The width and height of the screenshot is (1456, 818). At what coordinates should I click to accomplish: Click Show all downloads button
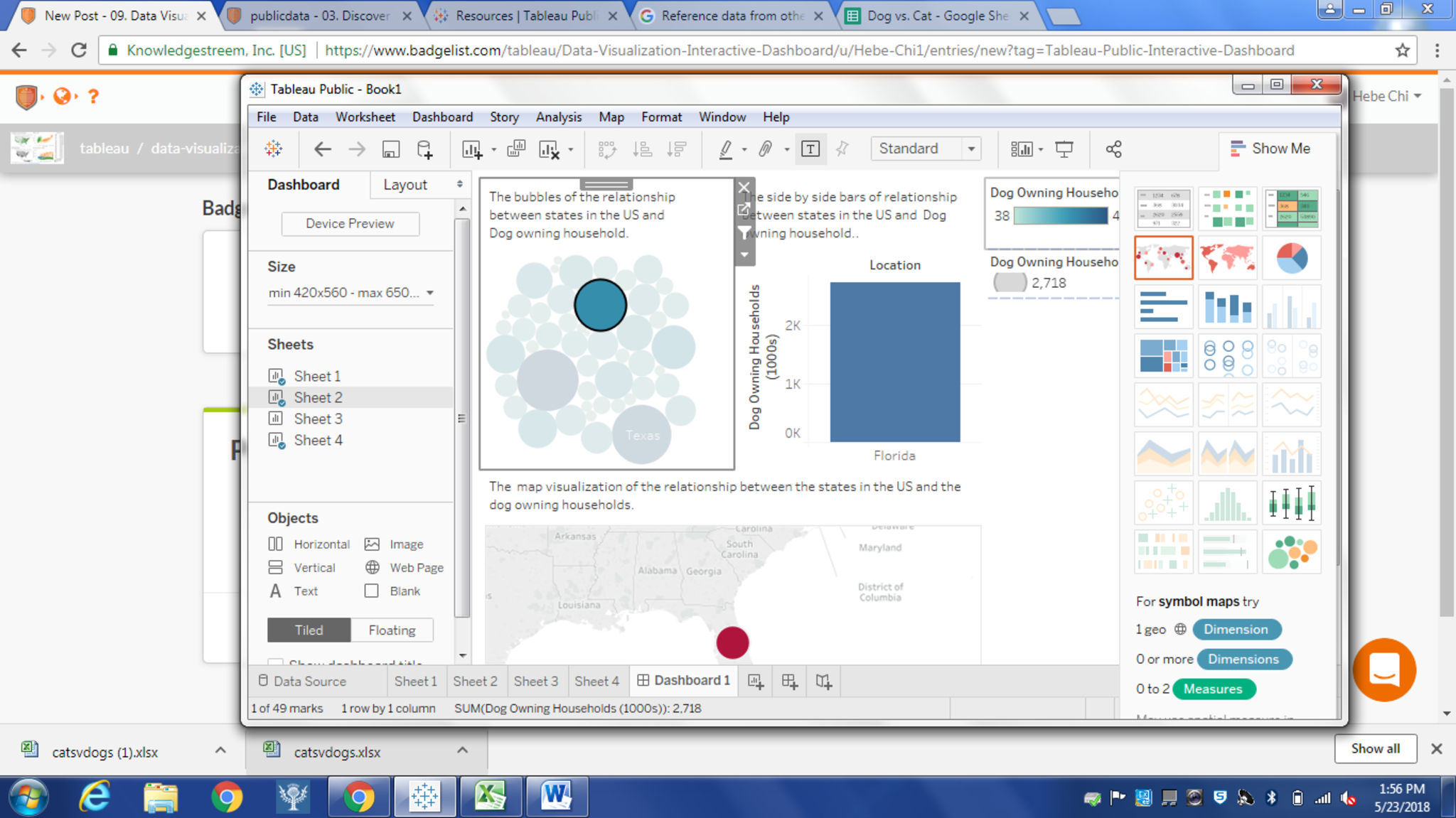pos(1374,748)
